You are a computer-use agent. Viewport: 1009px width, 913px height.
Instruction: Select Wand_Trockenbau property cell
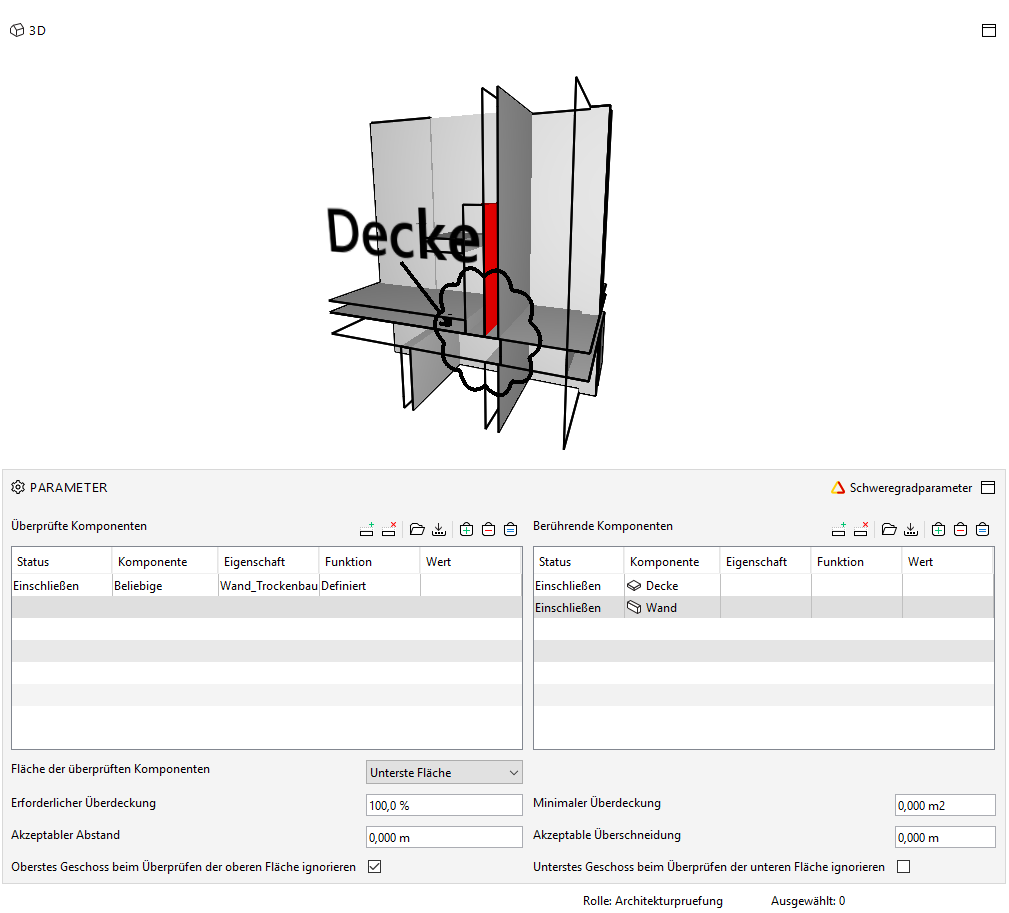point(269,586)
